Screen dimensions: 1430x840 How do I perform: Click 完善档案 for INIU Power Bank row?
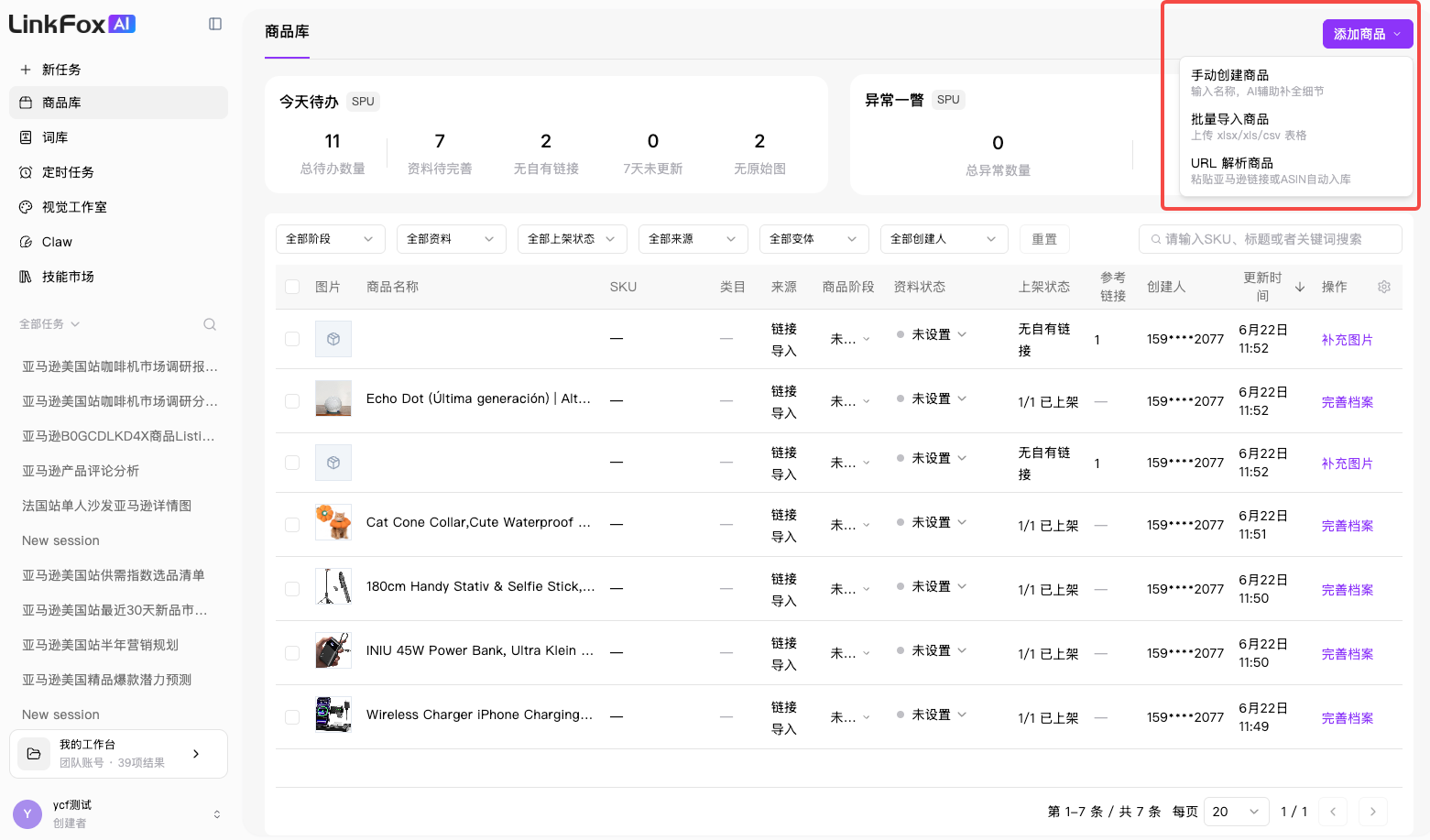(x=1348, y=654)
